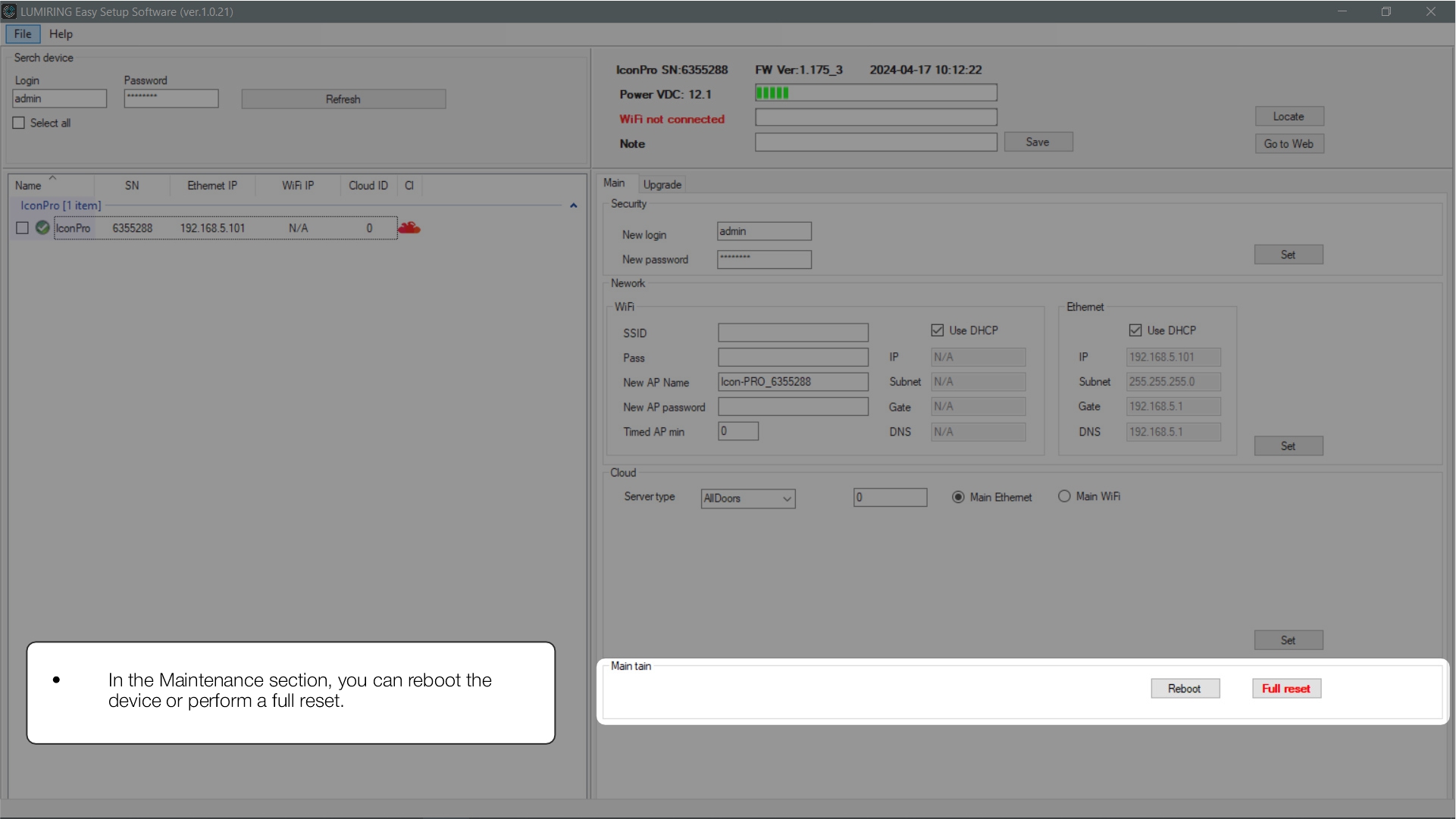The width and height of the screenshot is (1456, 819).
Task: Click the Reboot button
Action: [x=1185, y=689]
